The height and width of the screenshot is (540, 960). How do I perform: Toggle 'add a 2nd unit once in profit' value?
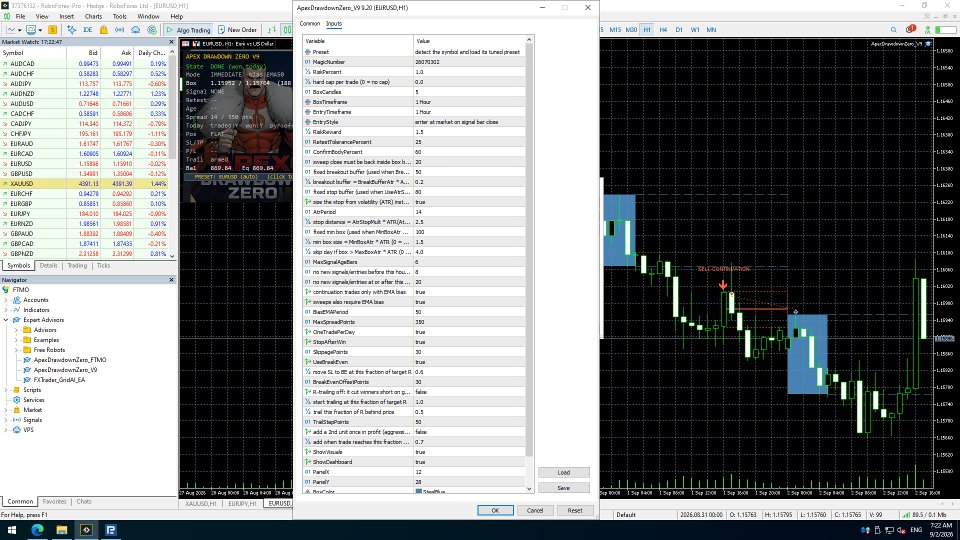click(469, 432)
